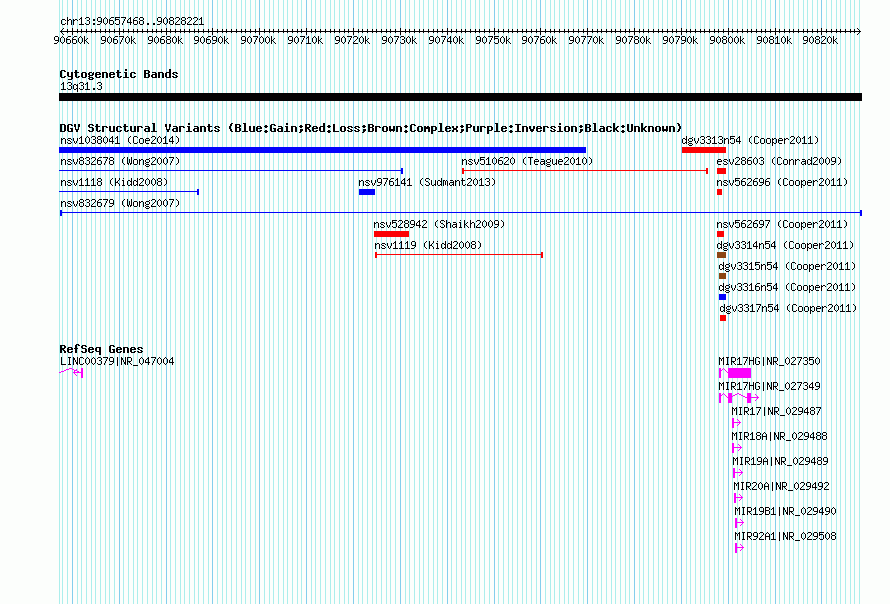The height and width of the screenshot is (604, 890).
Task: Select the nsv510620 thin red span line
Action: [585, 171]
